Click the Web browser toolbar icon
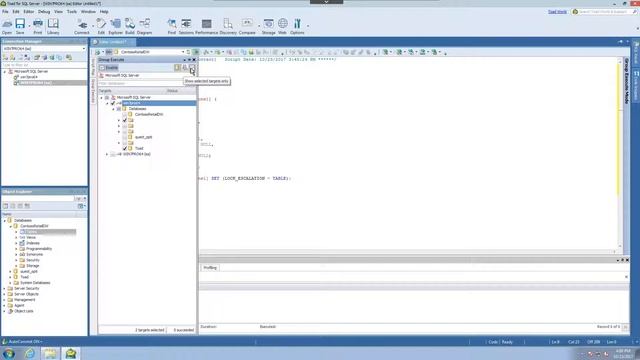 click(282, 26)
